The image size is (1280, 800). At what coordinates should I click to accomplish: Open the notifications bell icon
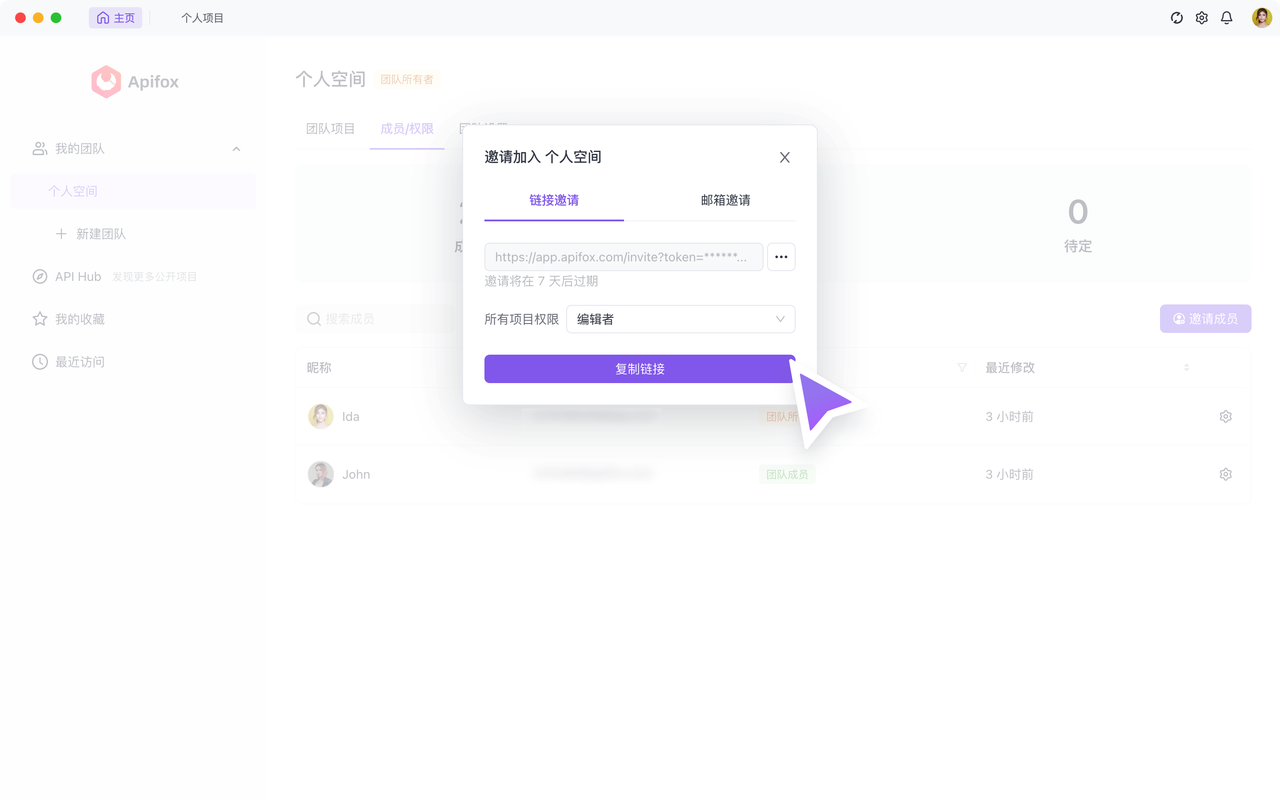[1227, 18]
